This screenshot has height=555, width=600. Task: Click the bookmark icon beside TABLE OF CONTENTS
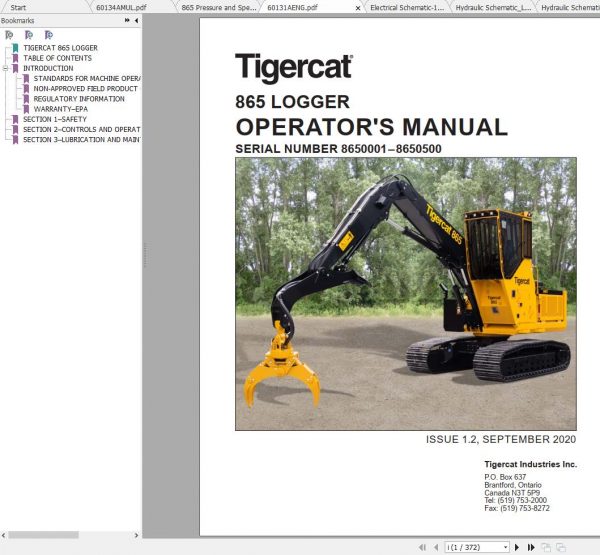(15, 58)
